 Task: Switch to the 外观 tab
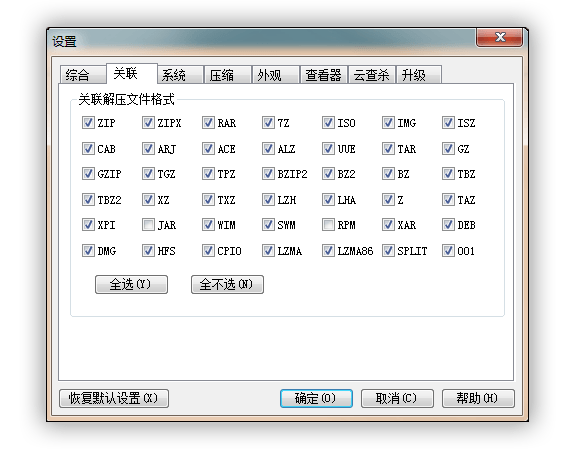click(276, 75)
